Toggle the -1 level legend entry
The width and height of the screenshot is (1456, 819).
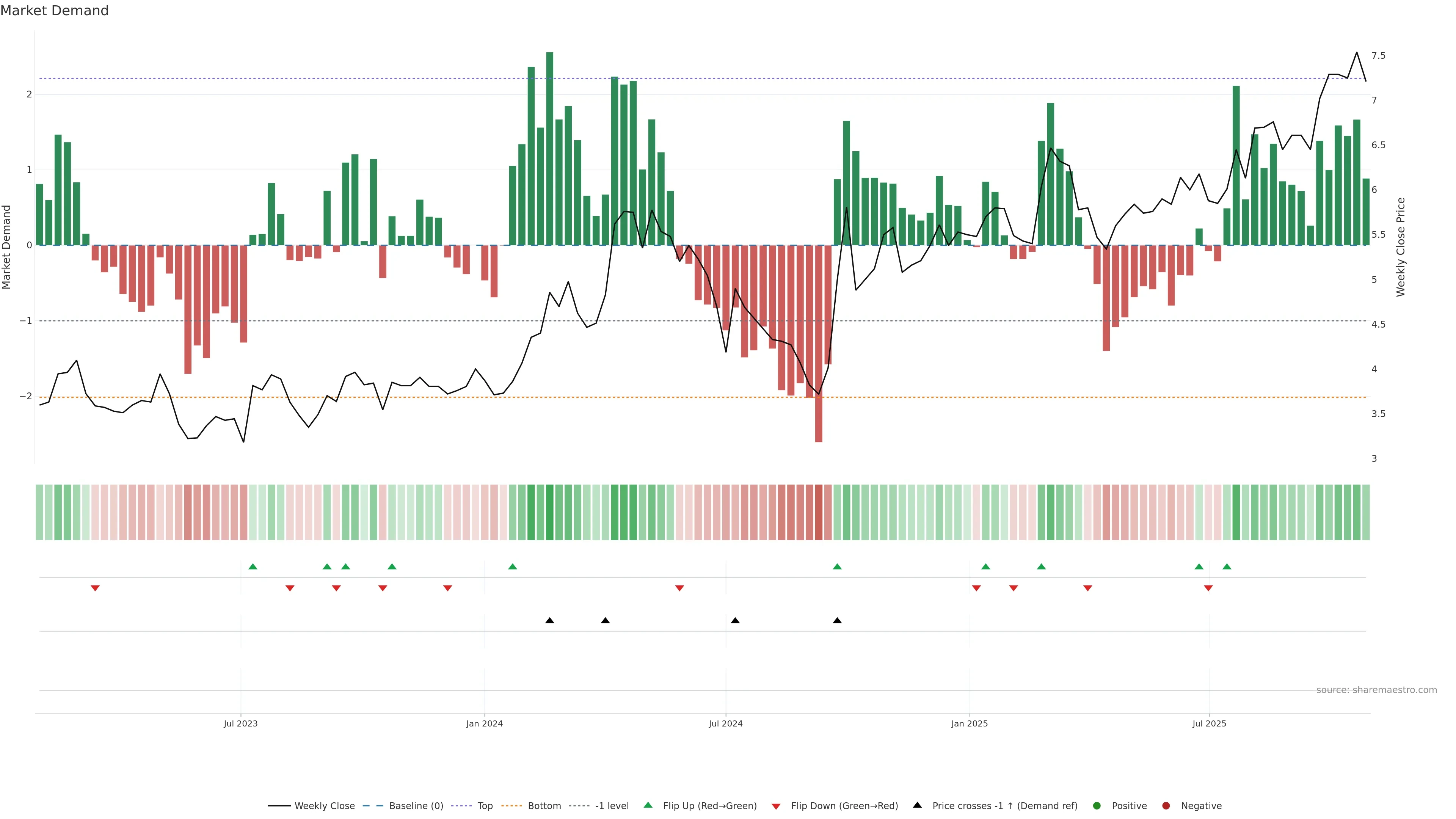612,806
